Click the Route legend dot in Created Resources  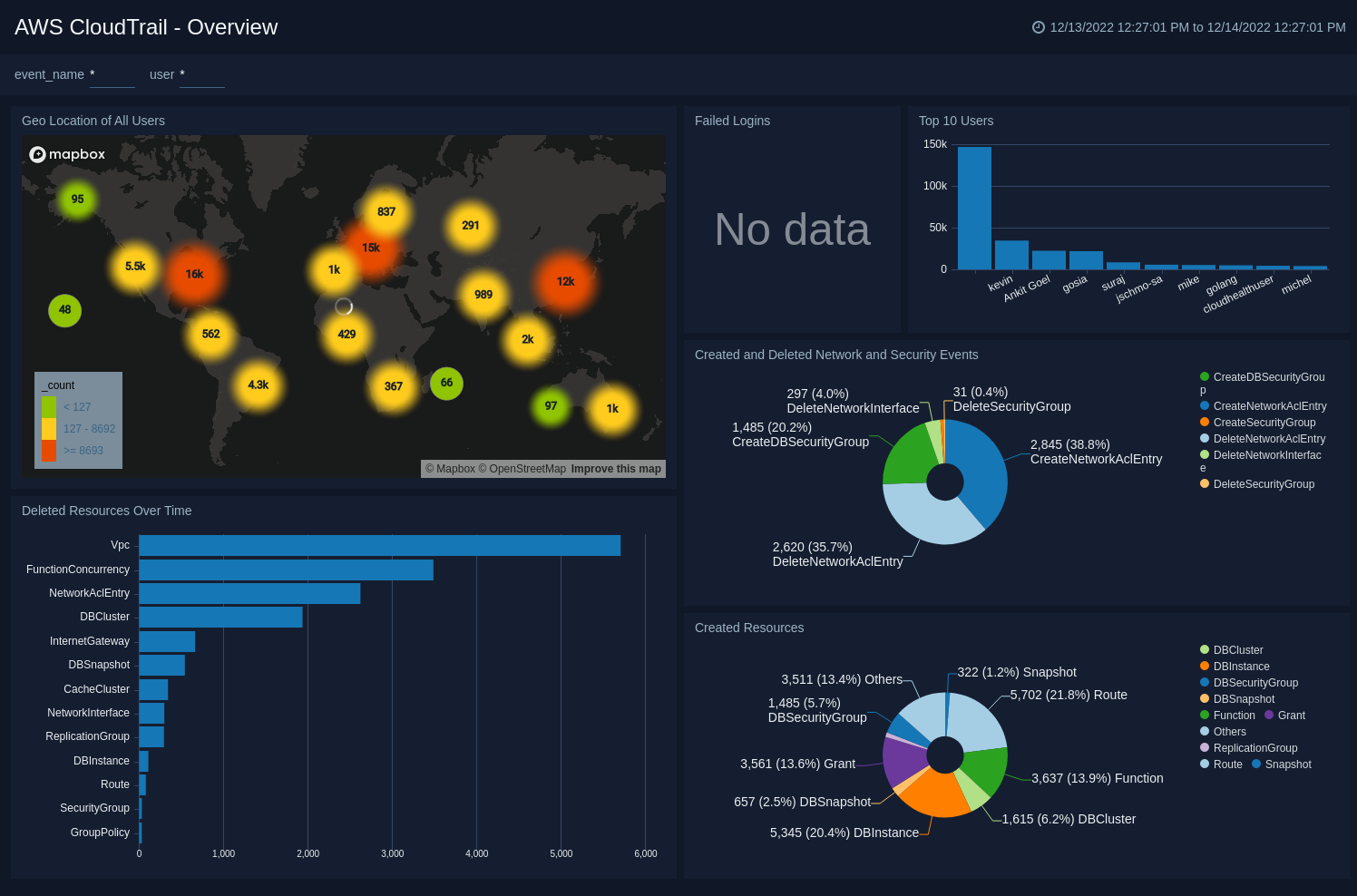pos(1205,765)
